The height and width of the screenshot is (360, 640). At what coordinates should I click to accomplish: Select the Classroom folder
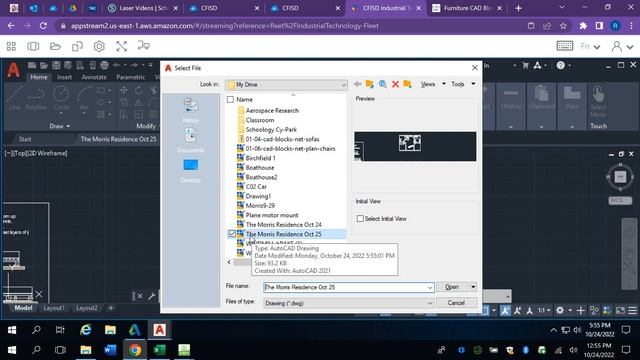[x=260, y=120]
